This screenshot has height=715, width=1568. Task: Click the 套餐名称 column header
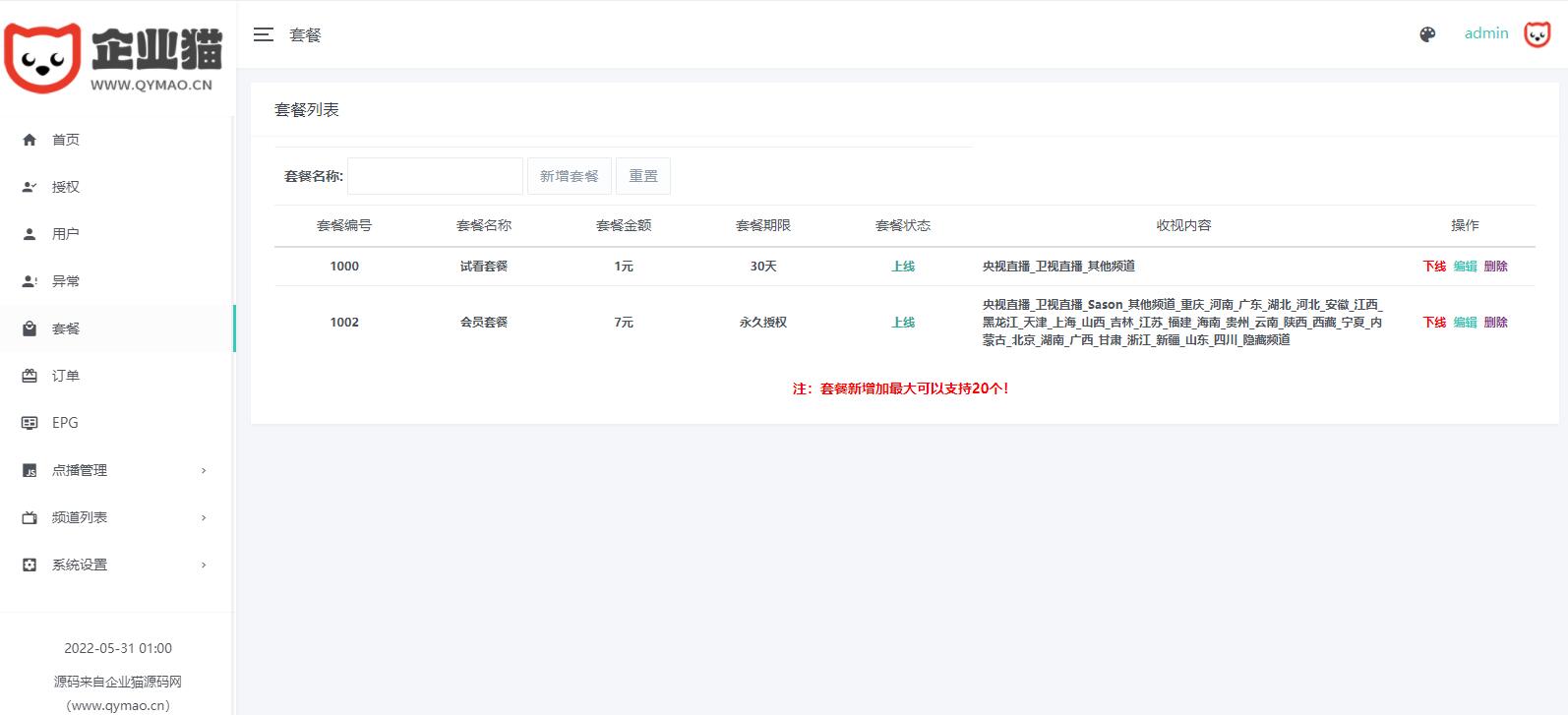[484, 225]
